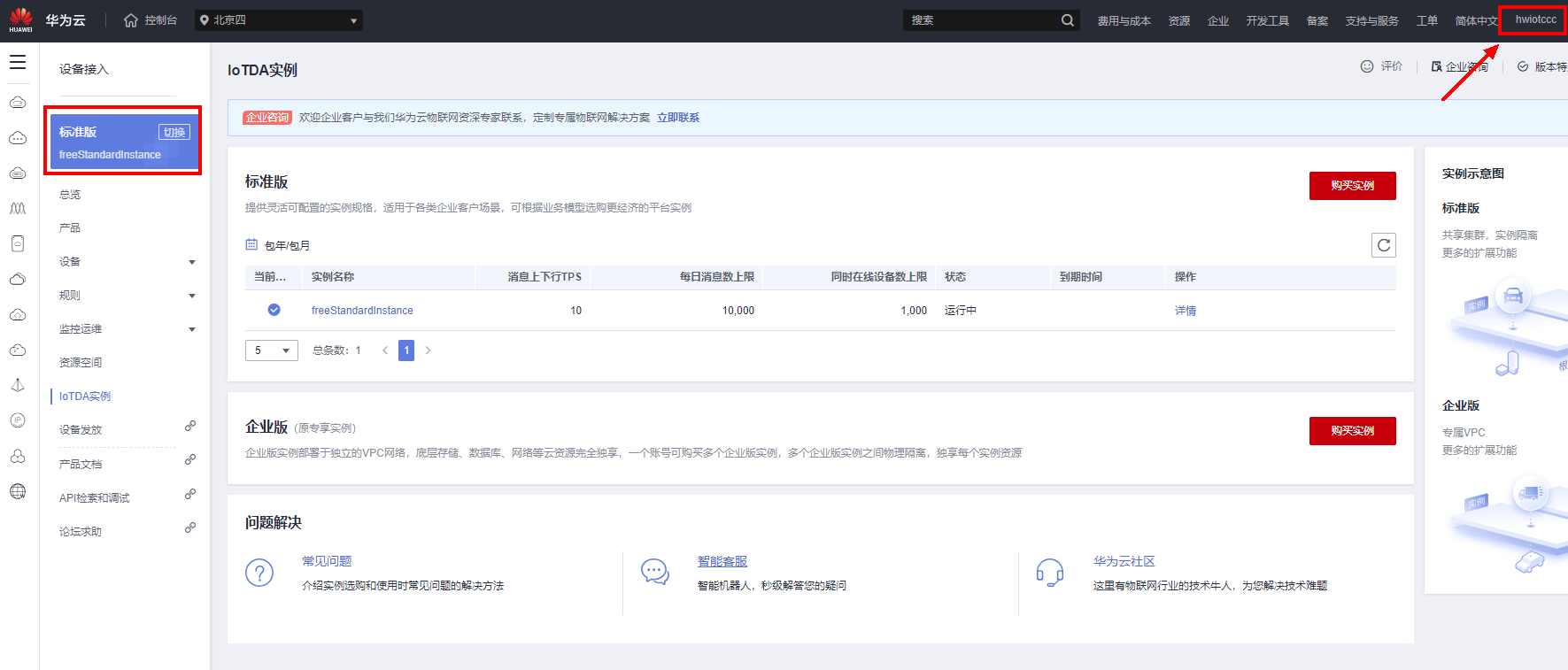Viewport: 1568px width, 670px height.
Task: Open API检索和调试 in the sidebar
Action: coord(95,498)
